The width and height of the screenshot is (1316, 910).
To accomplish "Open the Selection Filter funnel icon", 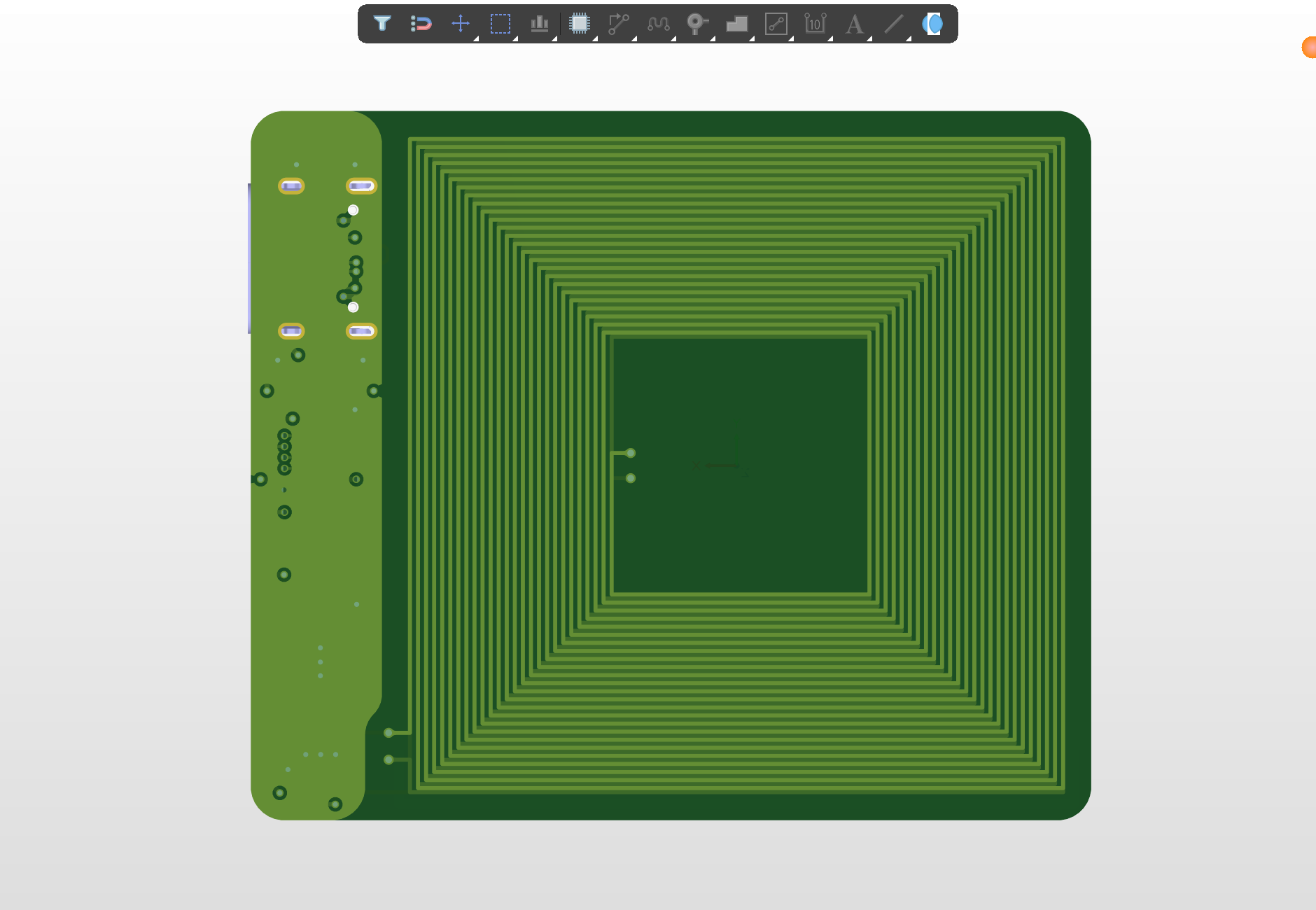I will pyautogui.click(x=382, y=24).
